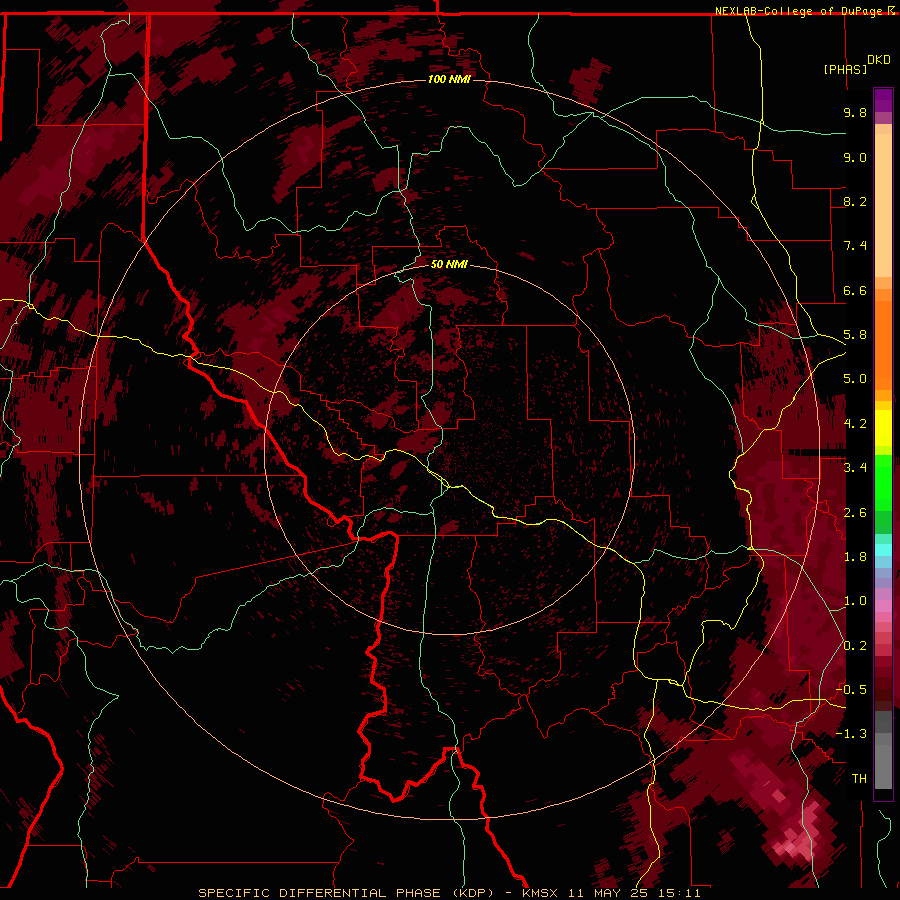Click the 9.8 value on color scale
The image size is (900, 900).
pyautogui.click(x=855, y=112)
